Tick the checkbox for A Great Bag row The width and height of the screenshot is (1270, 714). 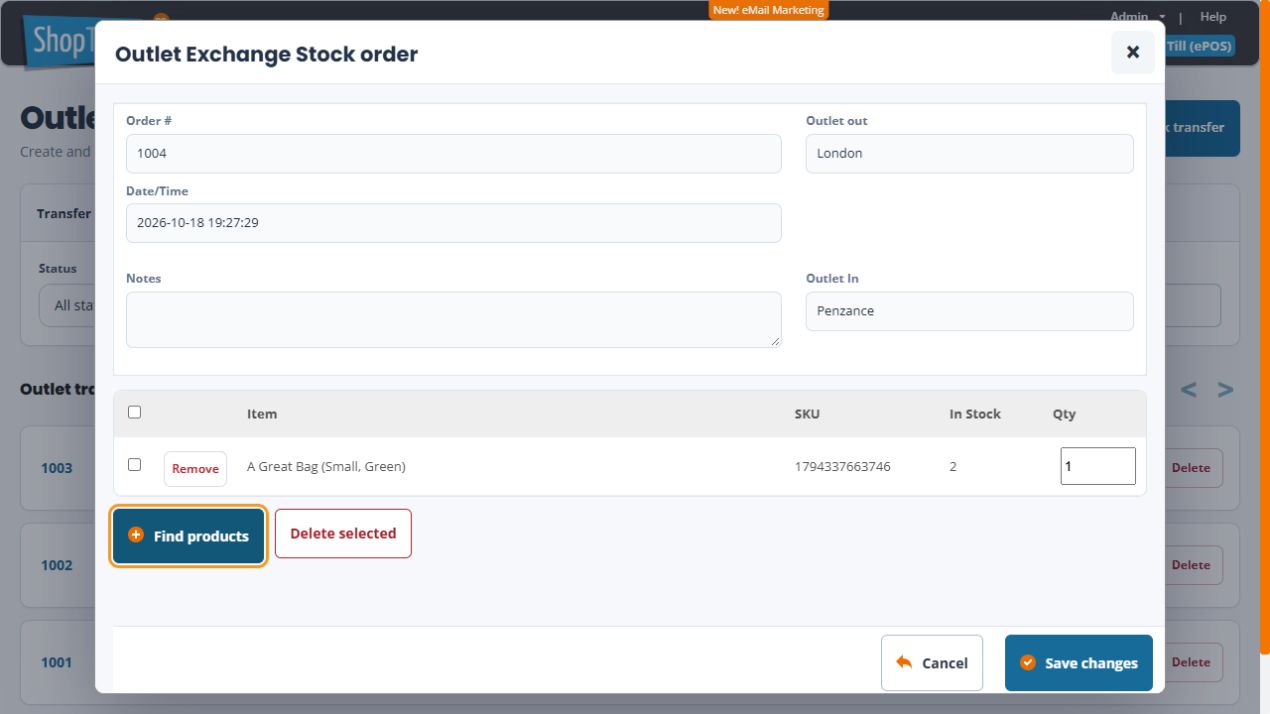tap(135, 465)
